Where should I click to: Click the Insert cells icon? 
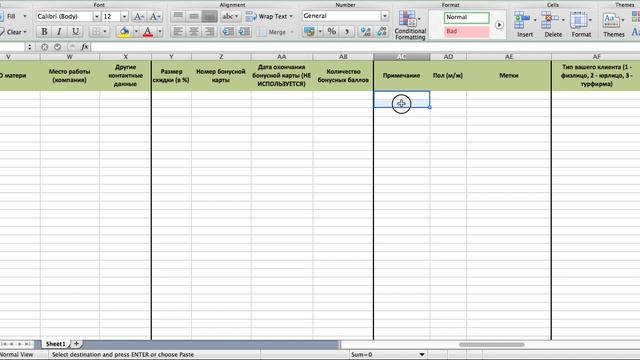522,20
